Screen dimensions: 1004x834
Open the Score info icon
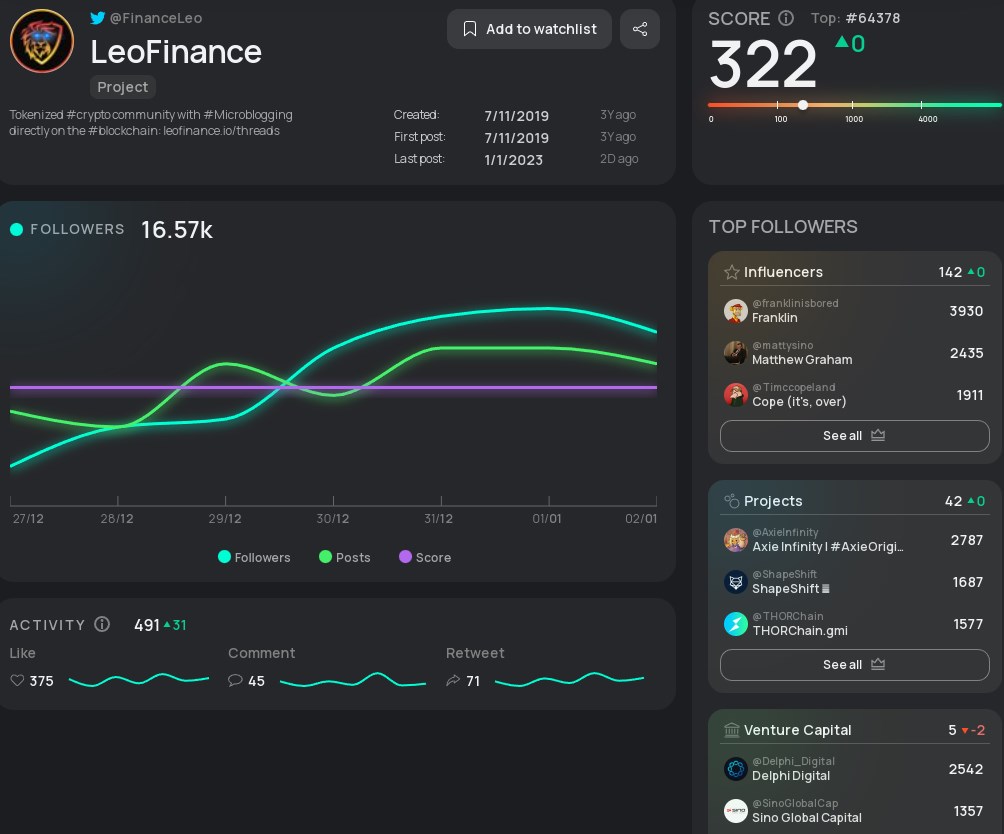[786, 18]
